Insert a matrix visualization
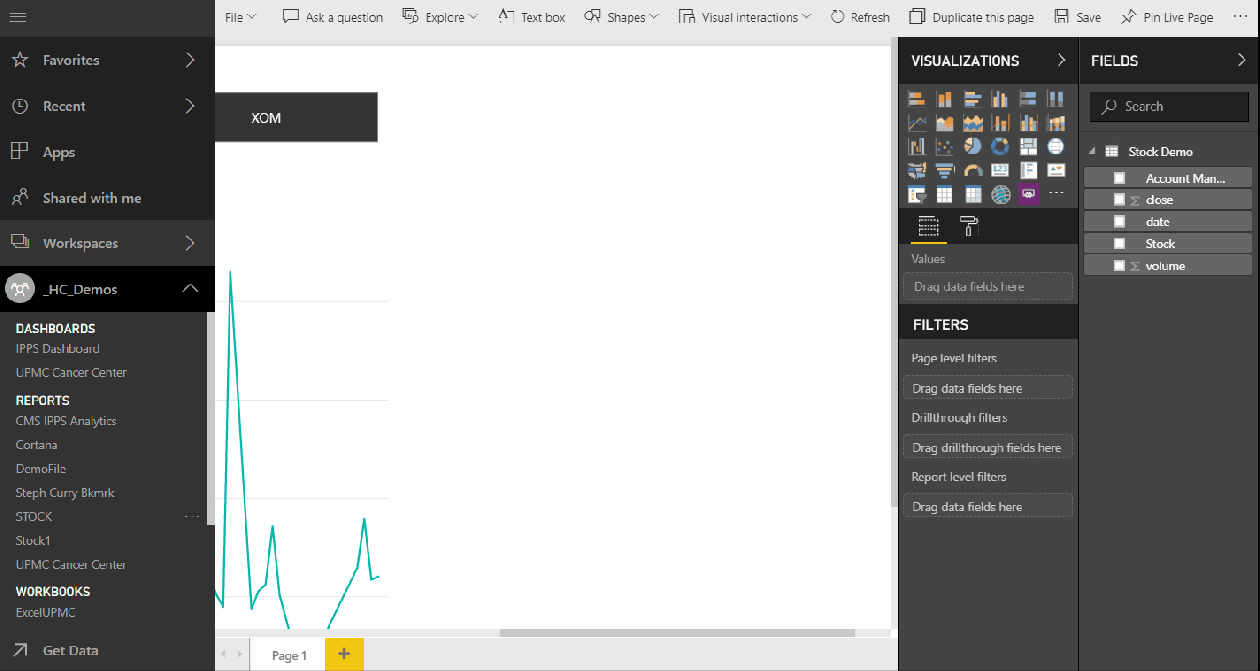This screenshot has width=1260, height=671. (x=972, y=194)
